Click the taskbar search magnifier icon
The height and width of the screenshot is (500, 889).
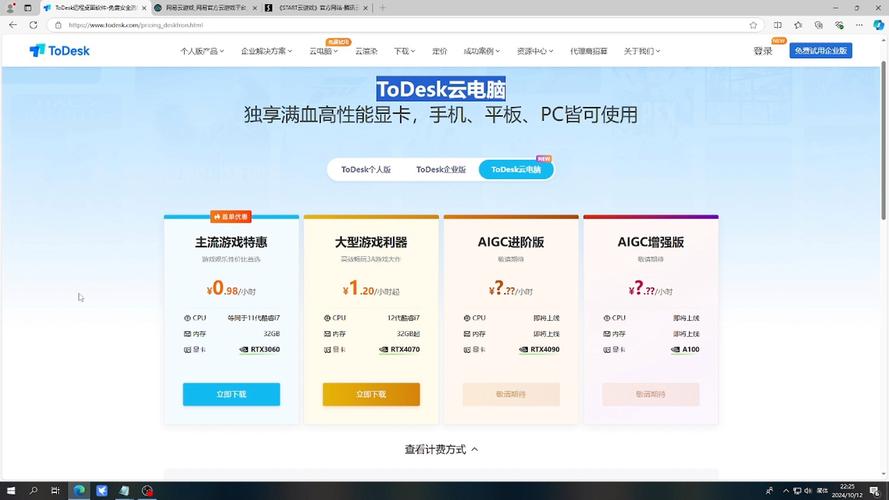click(34, 491)
